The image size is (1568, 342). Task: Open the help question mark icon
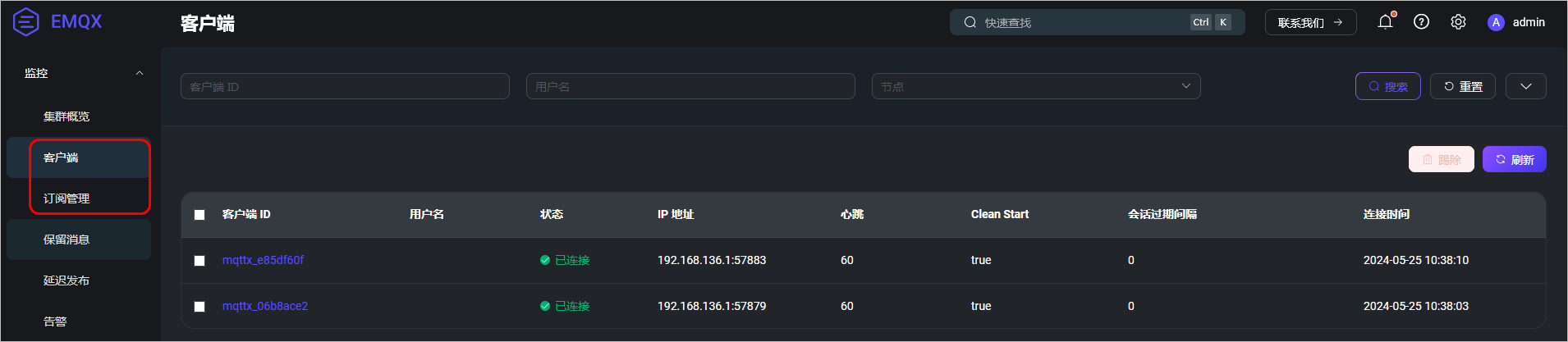coord(1421,22)
